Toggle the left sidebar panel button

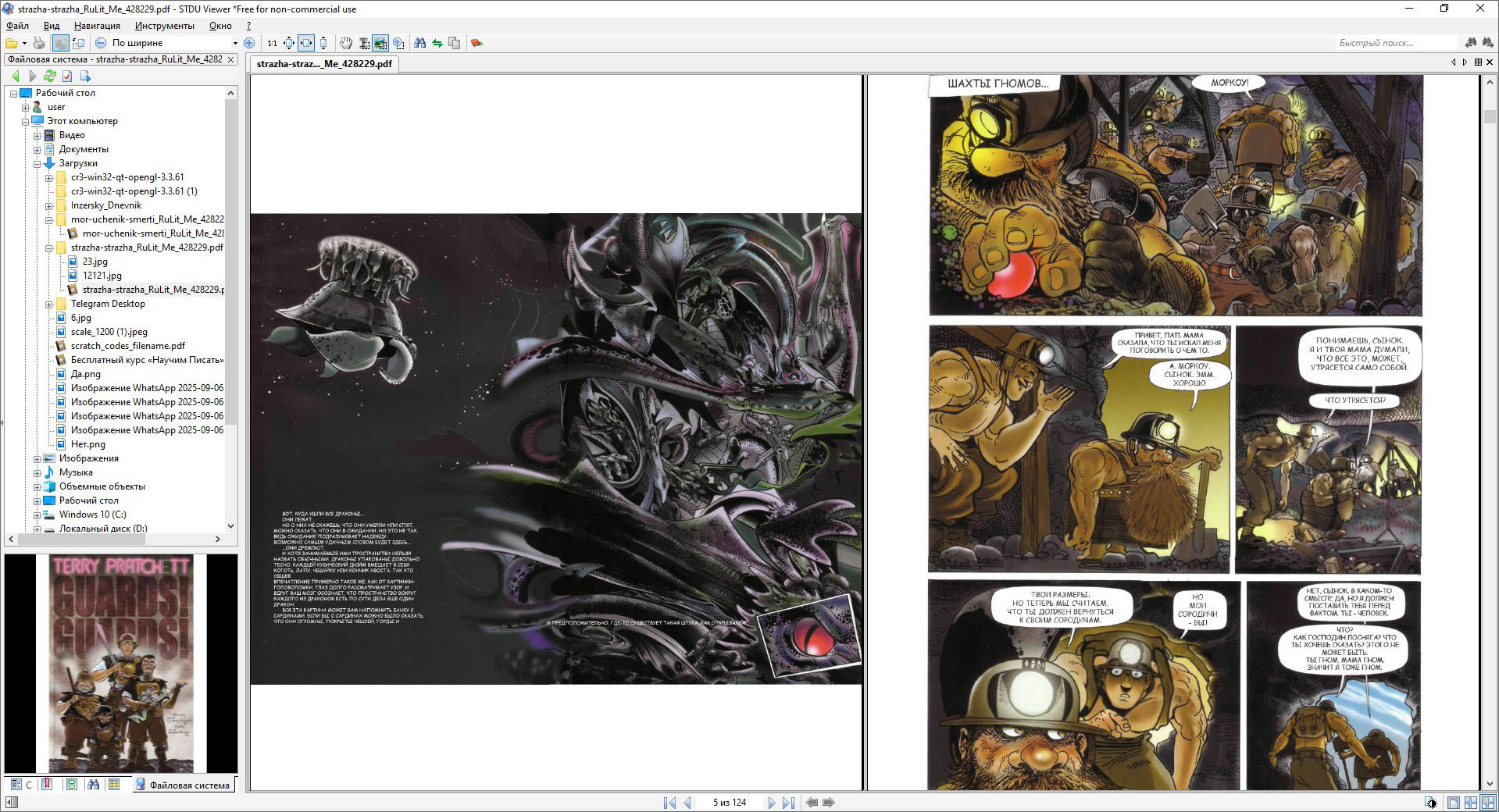pos(60,43)
